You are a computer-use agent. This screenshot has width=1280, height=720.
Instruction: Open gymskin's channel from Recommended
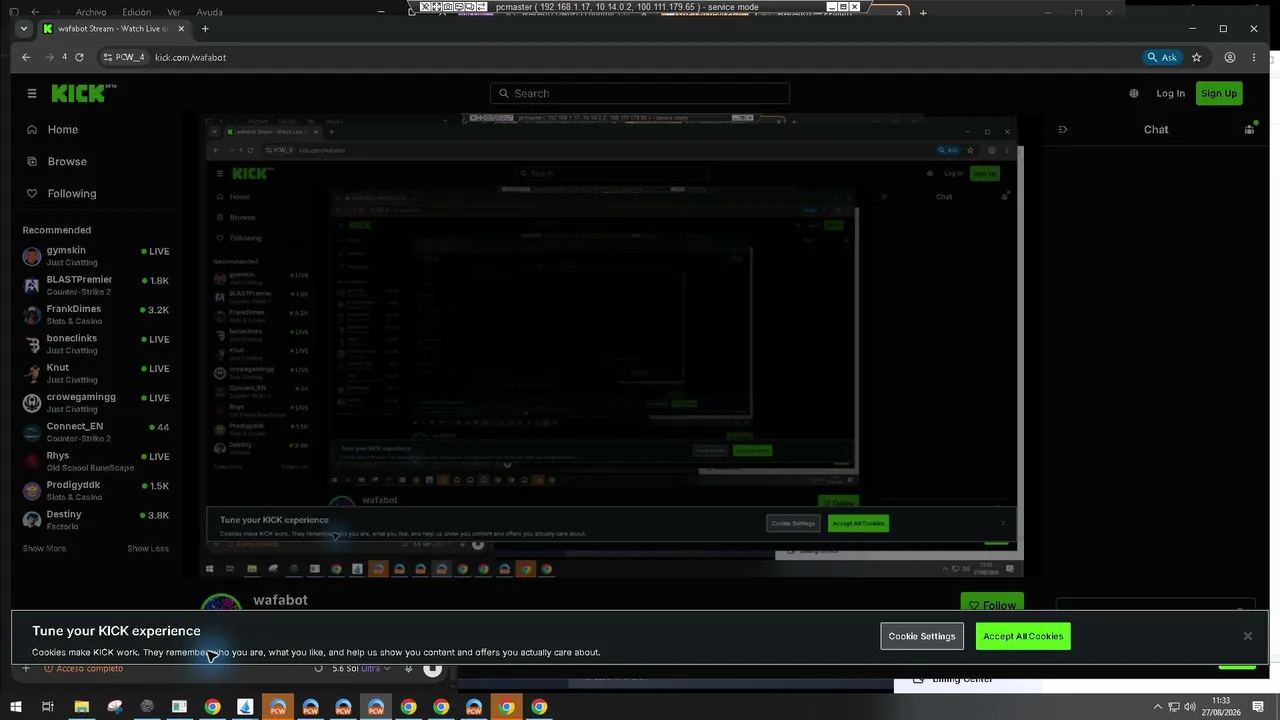97,255
